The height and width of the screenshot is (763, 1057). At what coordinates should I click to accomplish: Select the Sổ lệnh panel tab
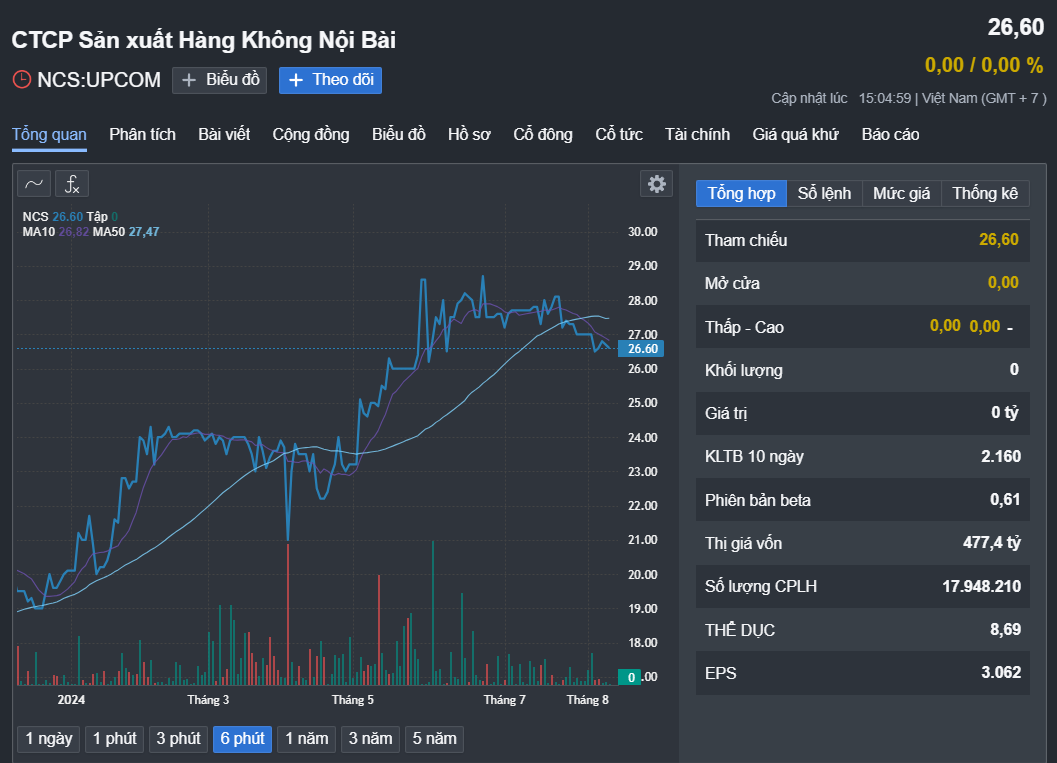click(x=824, y=193)
